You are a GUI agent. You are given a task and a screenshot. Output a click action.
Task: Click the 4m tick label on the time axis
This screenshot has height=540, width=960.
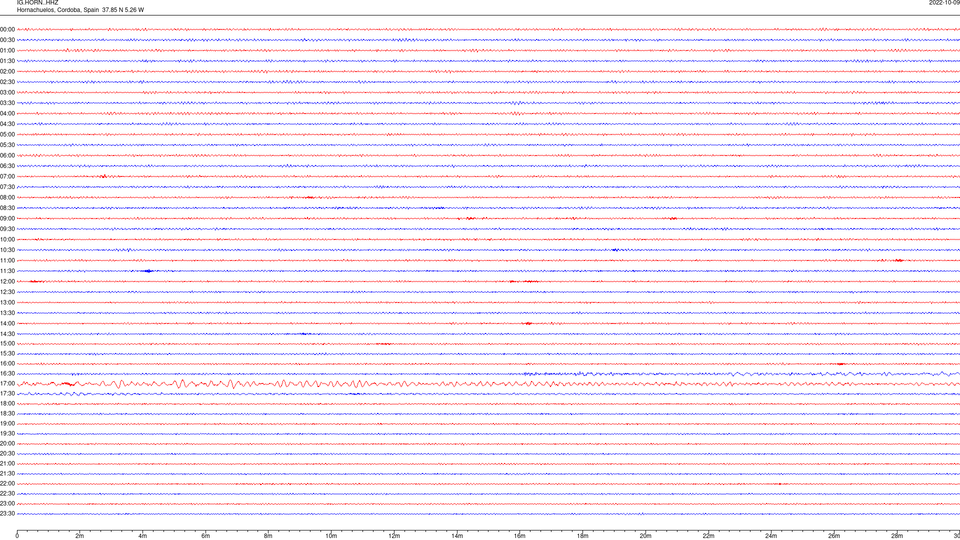[143, 536]
